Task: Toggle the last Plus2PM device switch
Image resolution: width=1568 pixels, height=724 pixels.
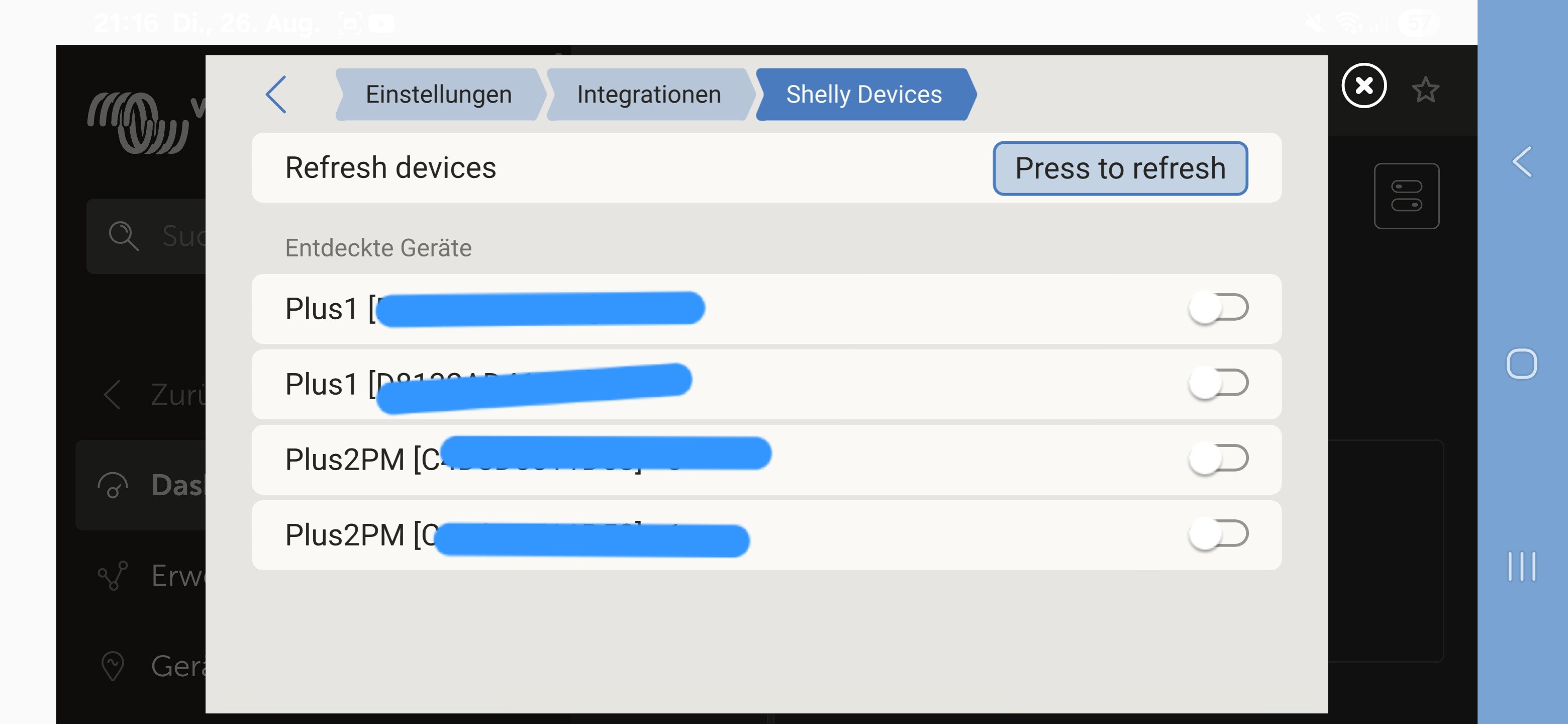Action: [1218, 534]
